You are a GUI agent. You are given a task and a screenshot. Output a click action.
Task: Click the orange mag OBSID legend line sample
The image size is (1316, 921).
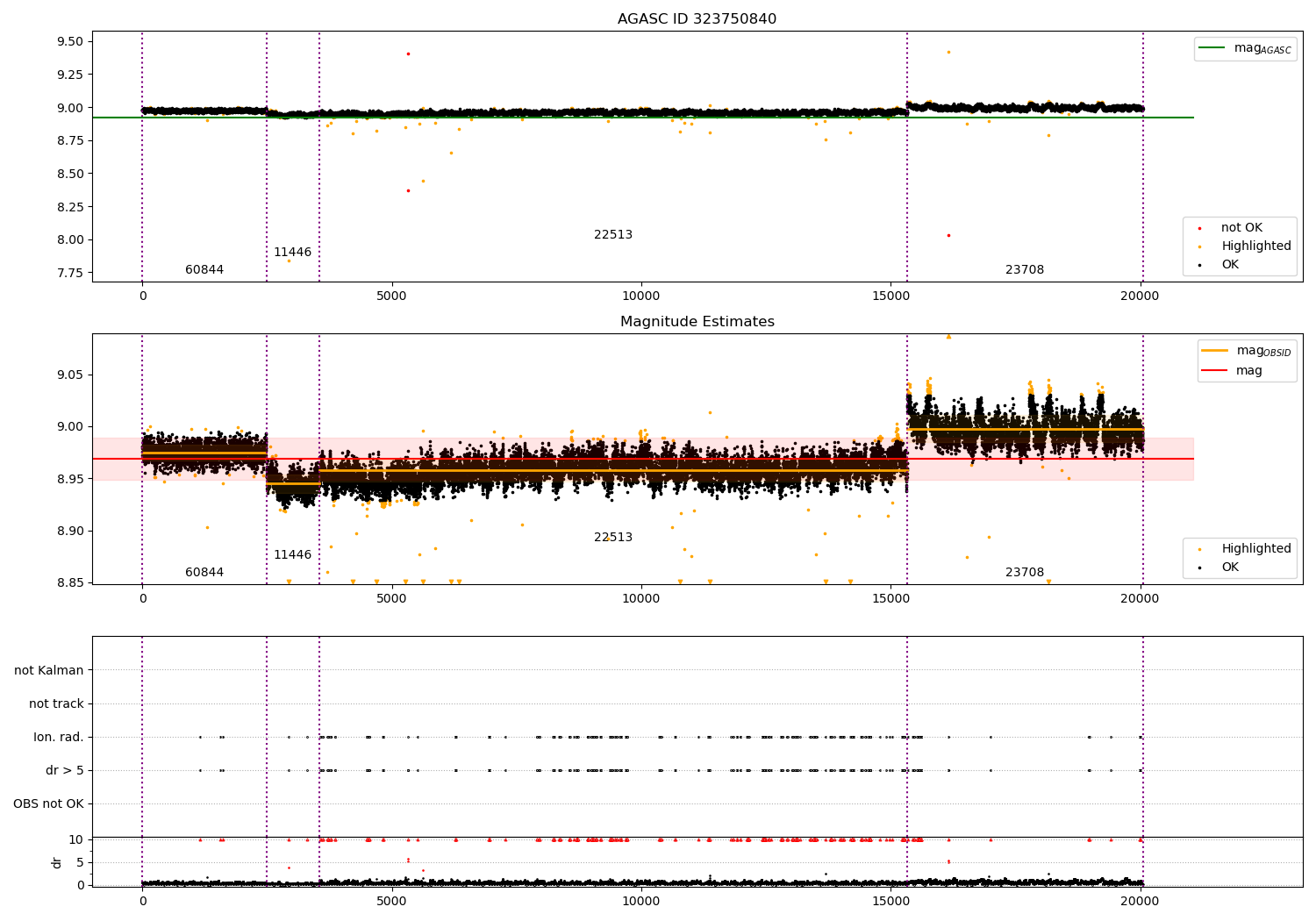[x=1215, y=351]
